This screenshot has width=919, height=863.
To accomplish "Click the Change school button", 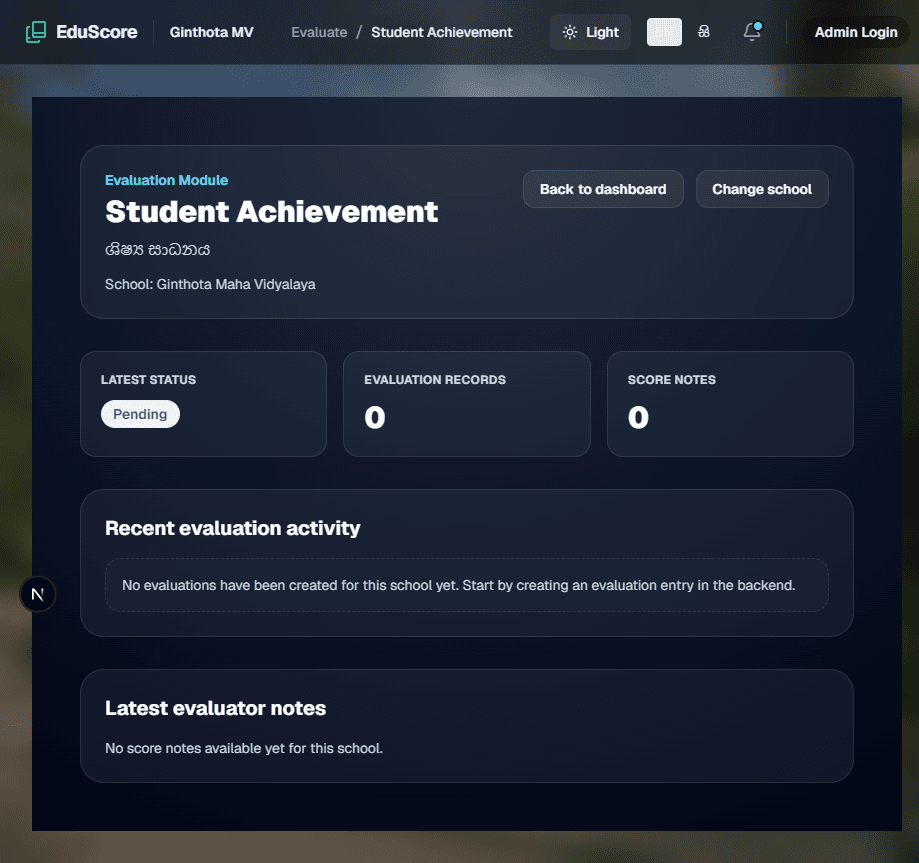I will point(762,189).
